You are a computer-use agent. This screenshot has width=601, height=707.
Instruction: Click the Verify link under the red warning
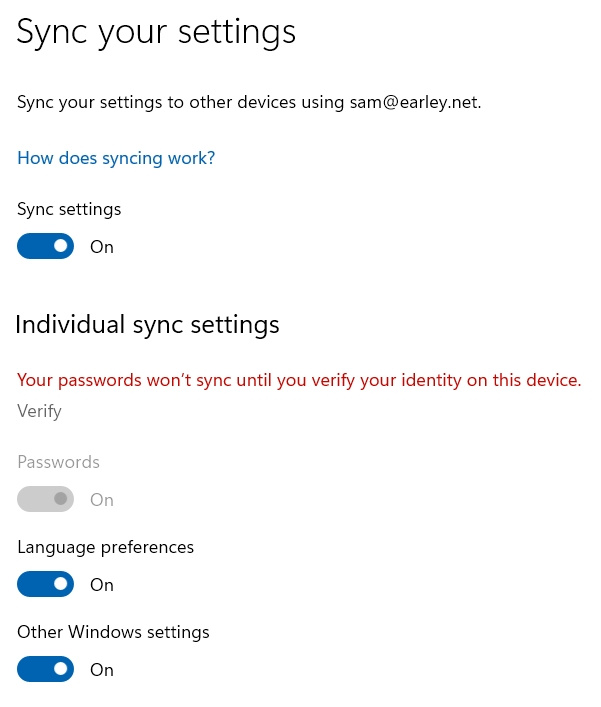[x=39, y=411]
